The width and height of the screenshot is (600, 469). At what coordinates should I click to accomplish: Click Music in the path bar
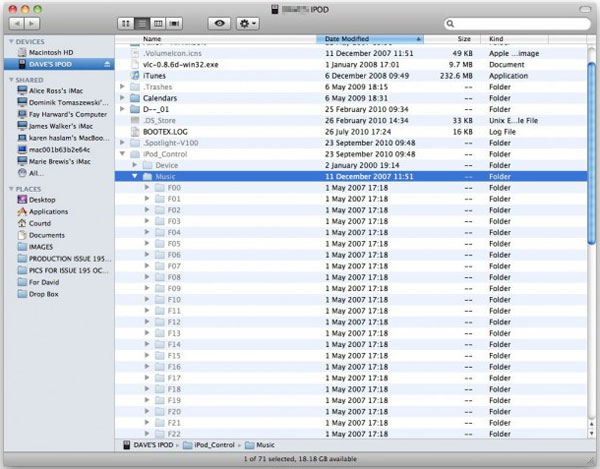(x=260, y=445)
